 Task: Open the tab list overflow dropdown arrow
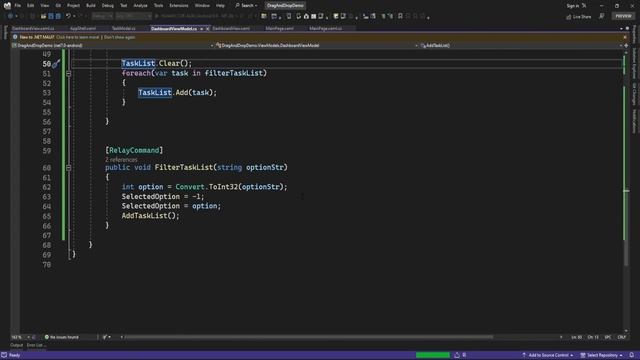pyautogui.click(x=621, y=29)
